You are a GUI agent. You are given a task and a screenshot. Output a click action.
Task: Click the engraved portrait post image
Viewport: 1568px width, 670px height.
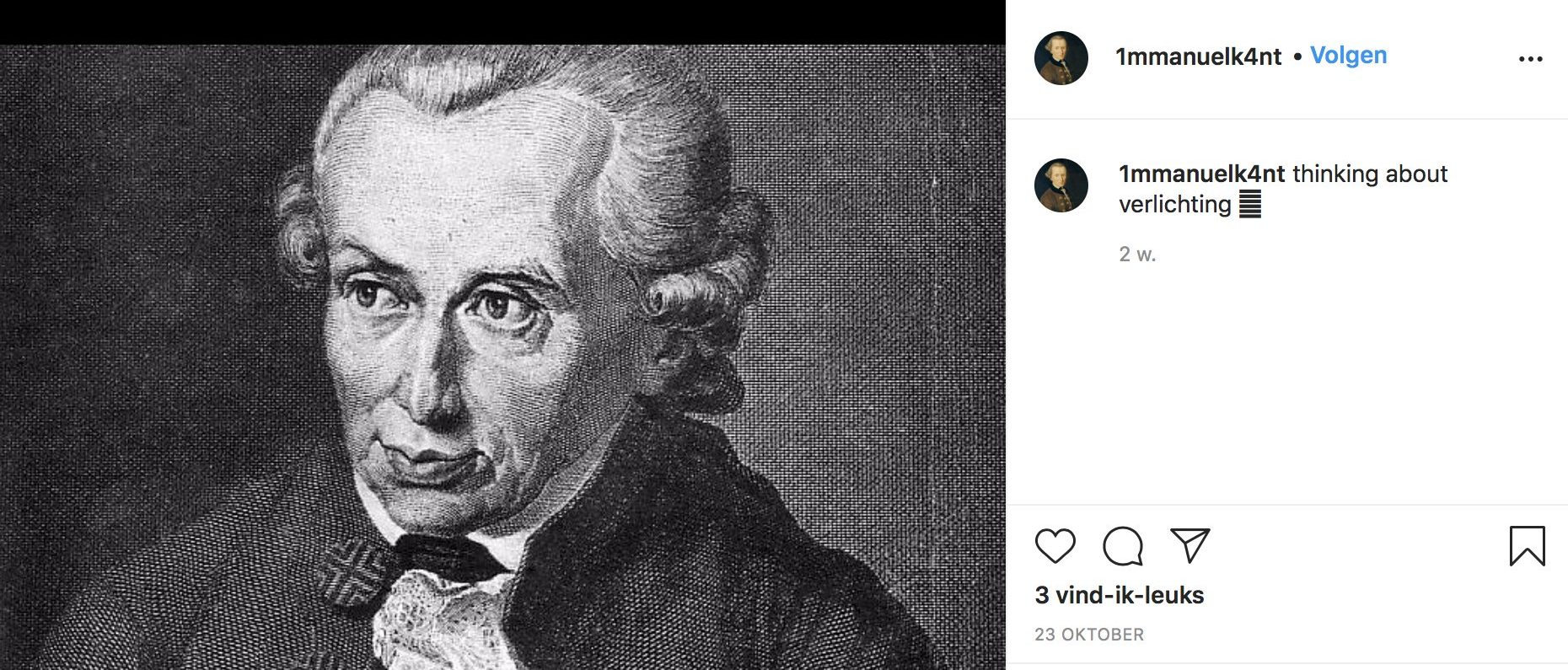tap(502, 357)
